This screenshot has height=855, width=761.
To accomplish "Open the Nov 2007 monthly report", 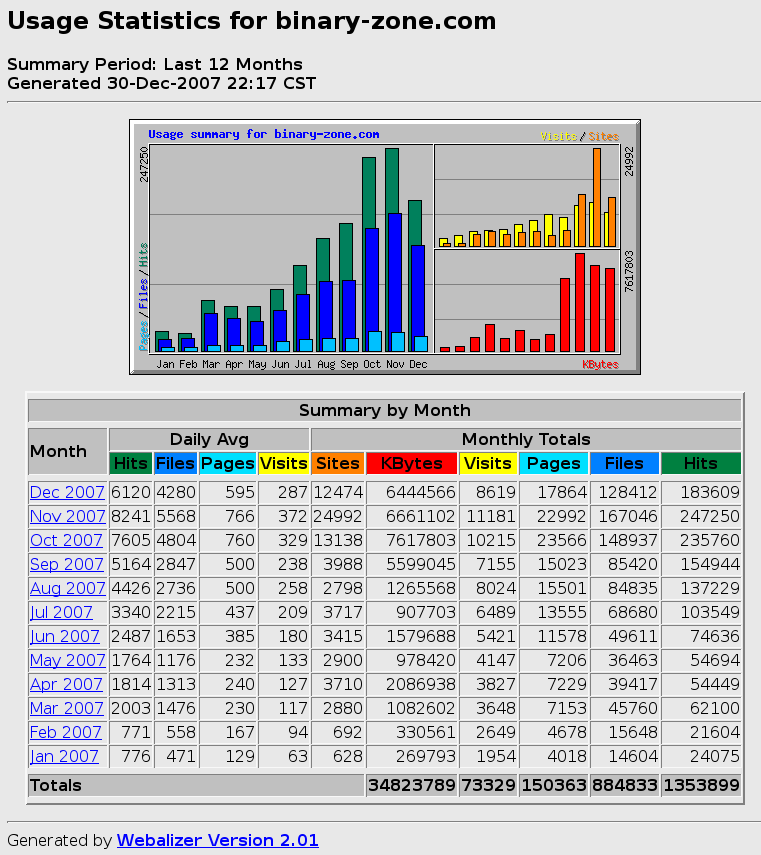I will (x=67, y=516).
